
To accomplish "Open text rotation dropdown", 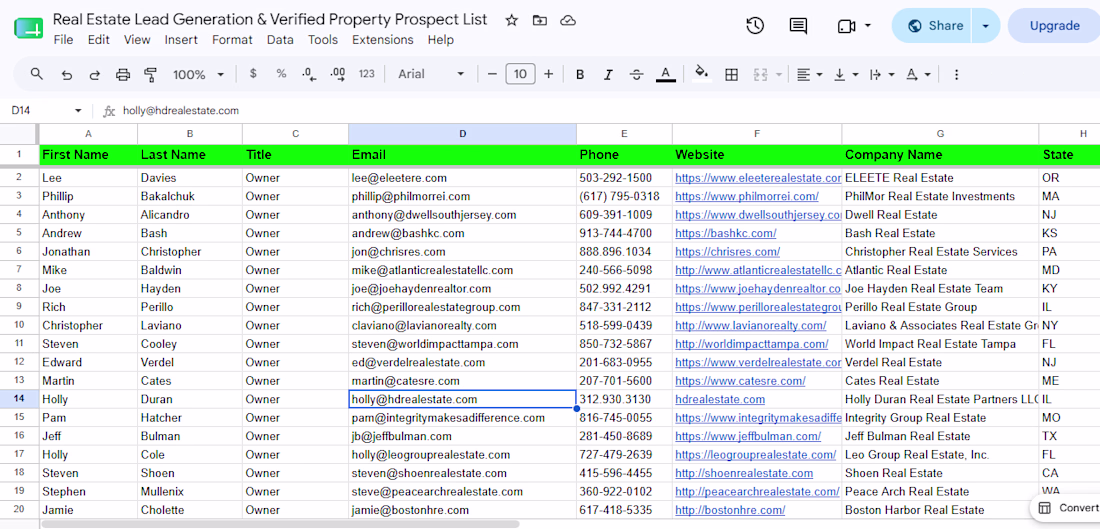I will coord(918,74).
